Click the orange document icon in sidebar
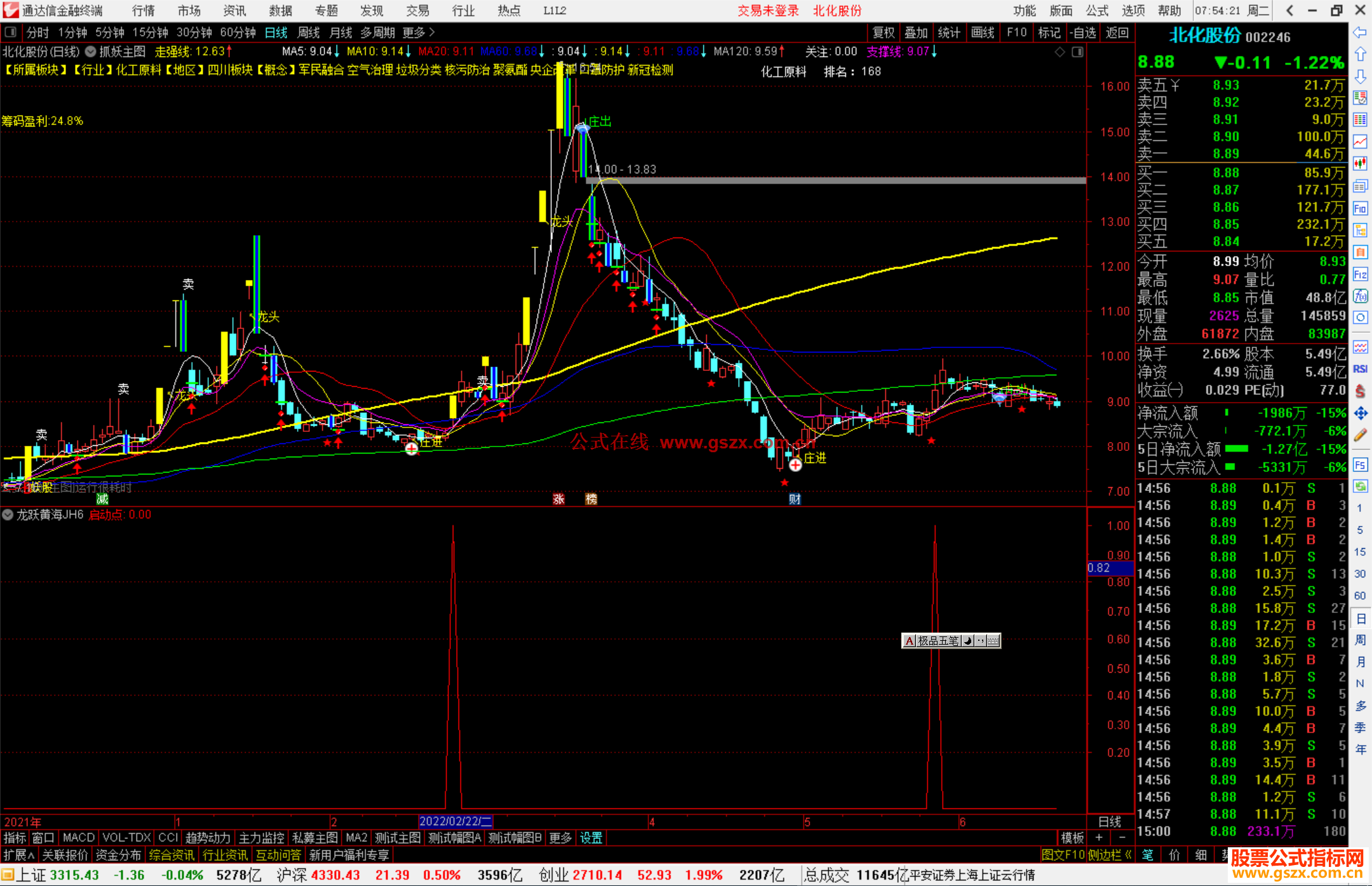The width and height of the screenshot is (1372, 886). tap(1360, 252)
